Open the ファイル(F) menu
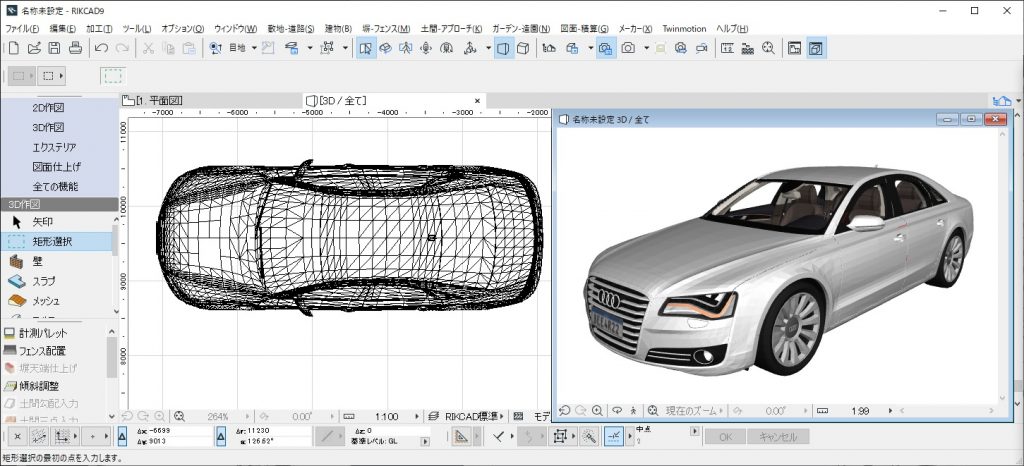The height and width of the screenshot is (466, 1024). point(22,29)
